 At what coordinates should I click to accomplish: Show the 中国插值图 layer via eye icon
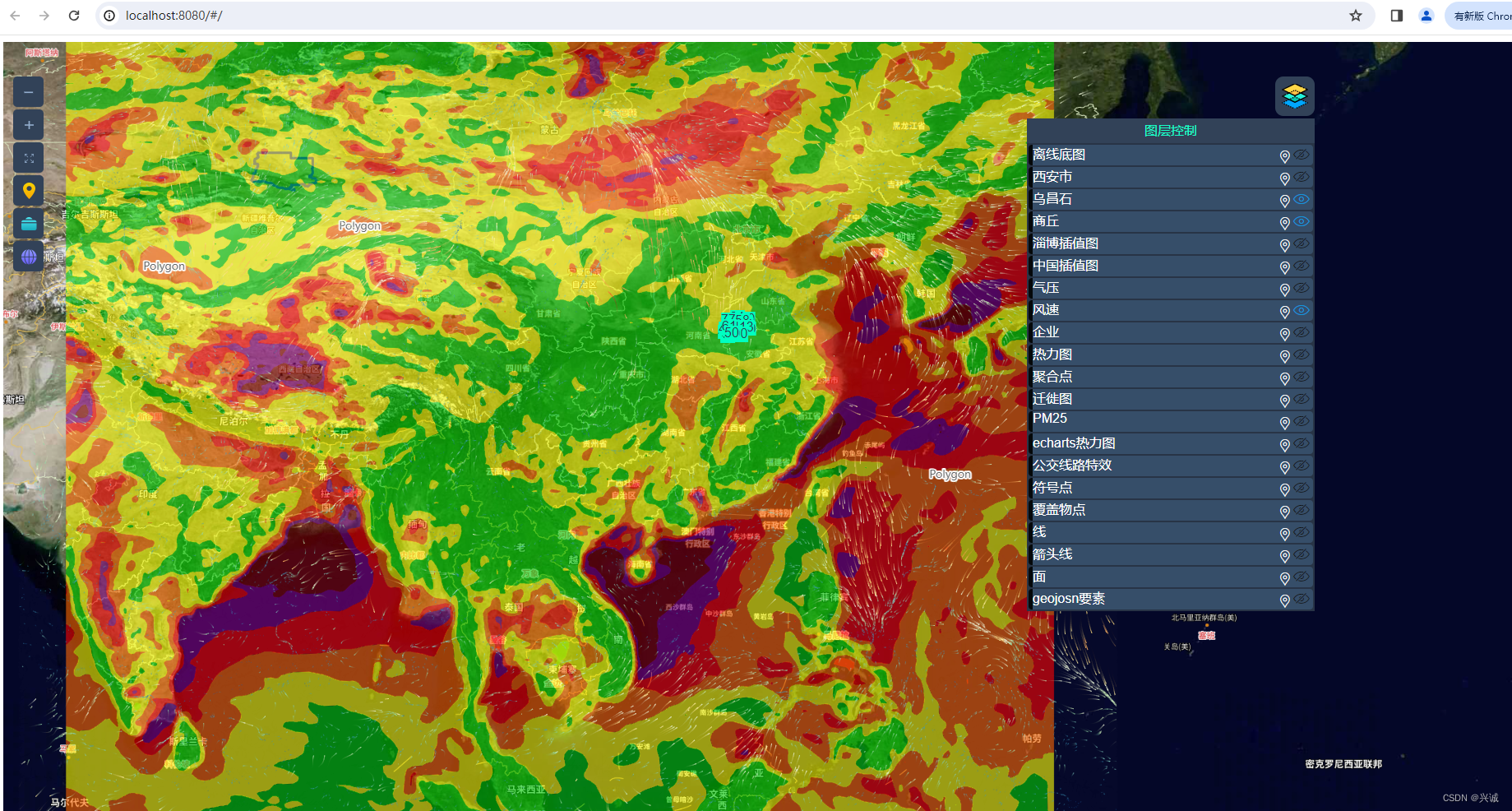(x=1302, y=266)
